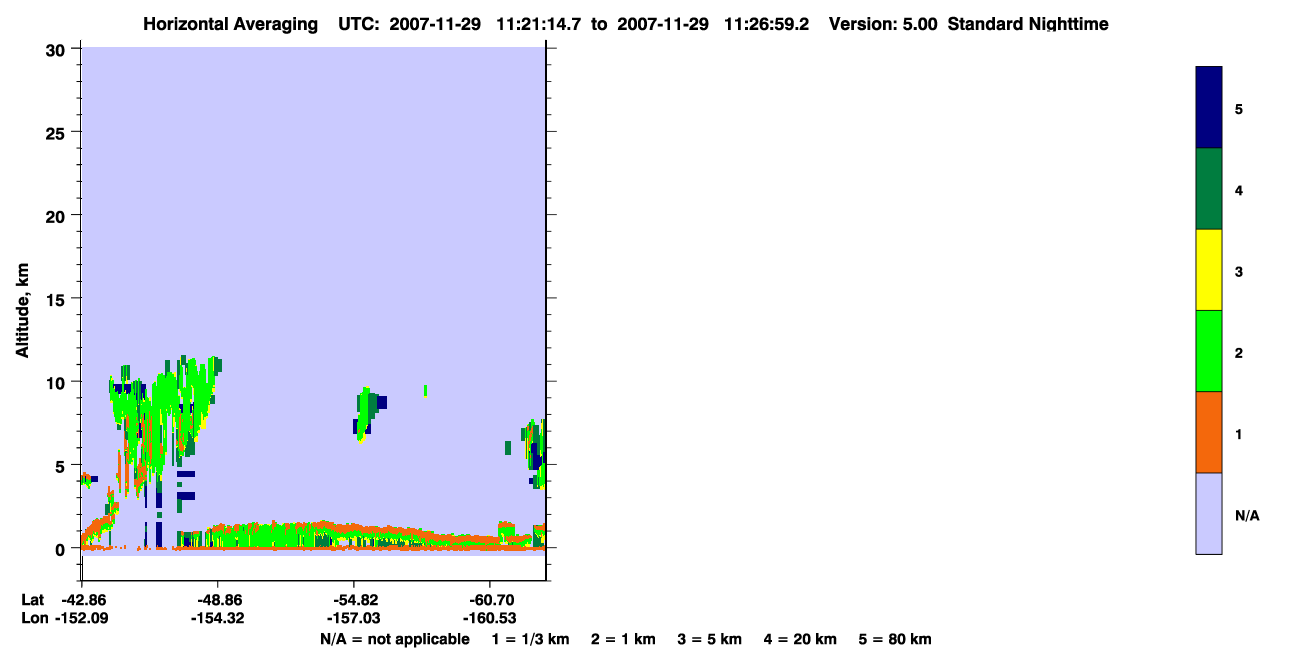Screen dimensions: 1300x667
Task: Click longitude value -157.03
Action: [354, 619]
